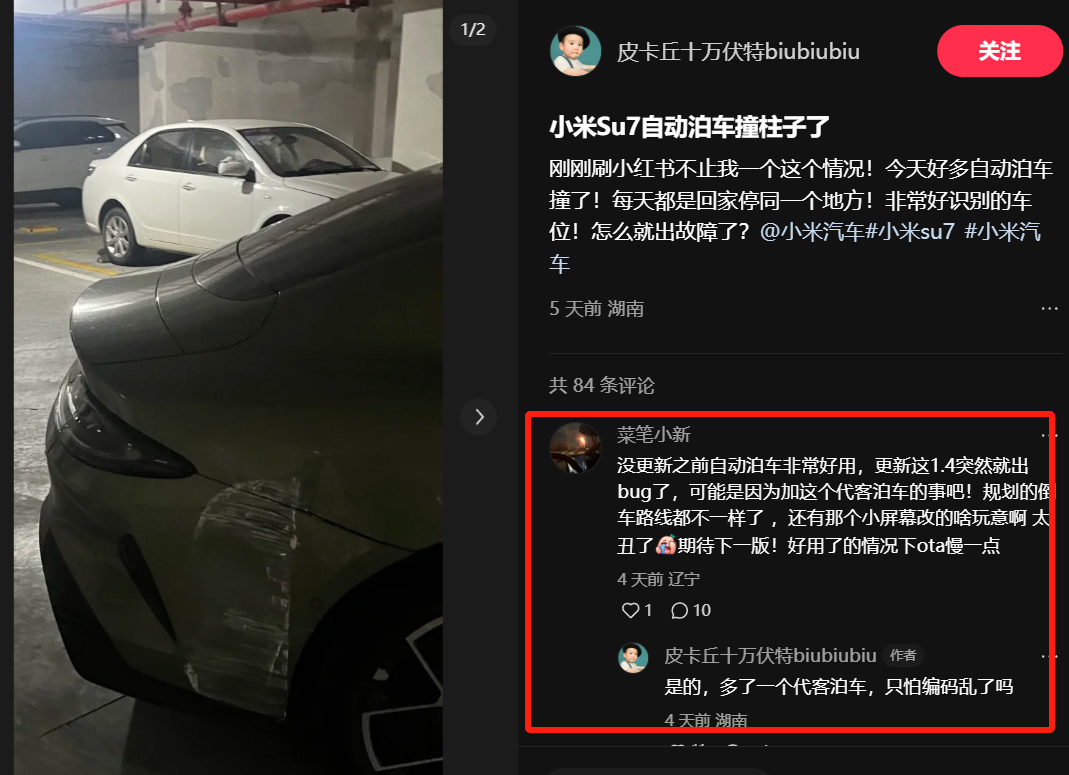1069x775 pixels.
Task: Open commenter name 菜笔小新
Action: (654, 435)
